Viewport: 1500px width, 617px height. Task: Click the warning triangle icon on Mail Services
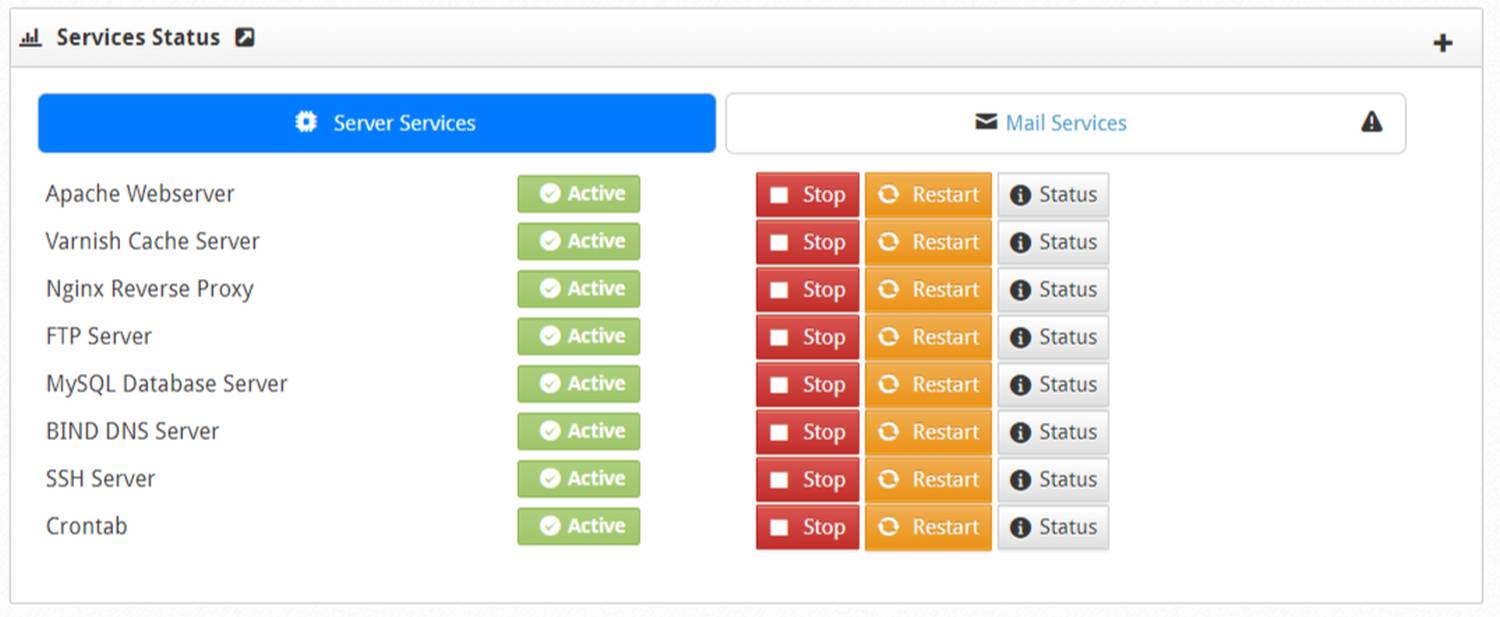pyautogui.click(x=1371, y=122)
